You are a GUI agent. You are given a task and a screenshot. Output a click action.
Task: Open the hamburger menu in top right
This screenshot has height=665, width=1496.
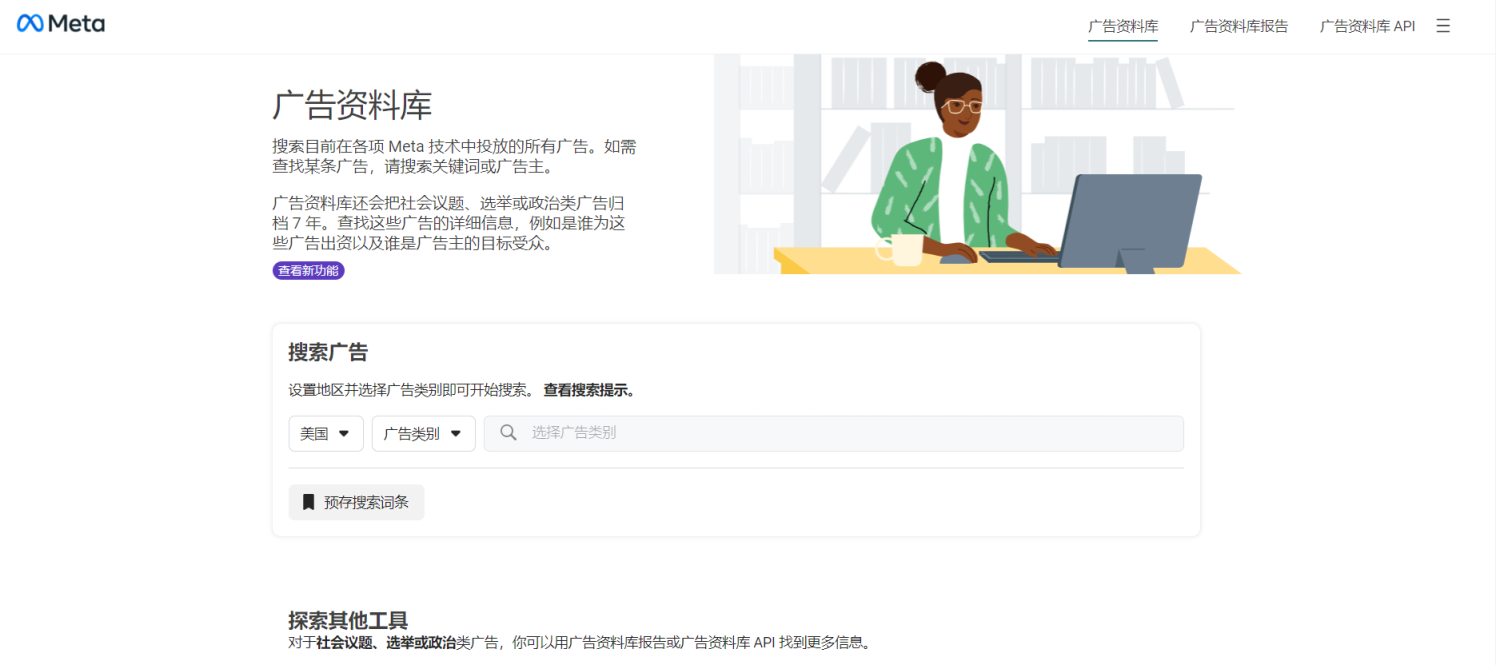coord(1443,25)
